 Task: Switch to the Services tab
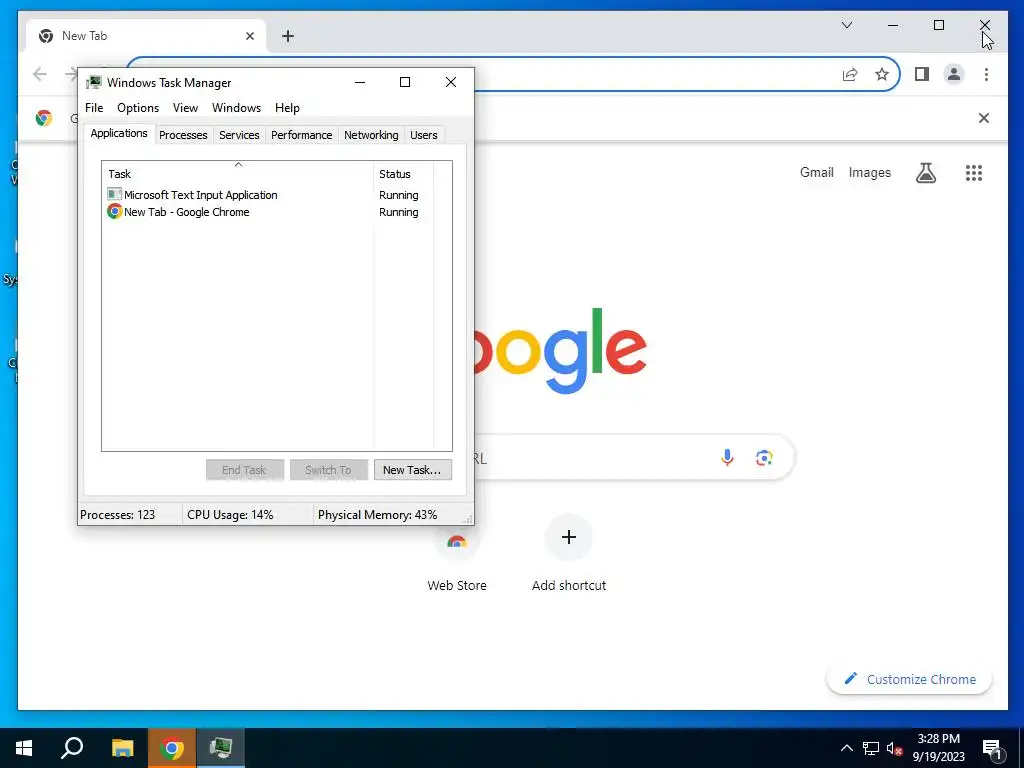[239, 135]
